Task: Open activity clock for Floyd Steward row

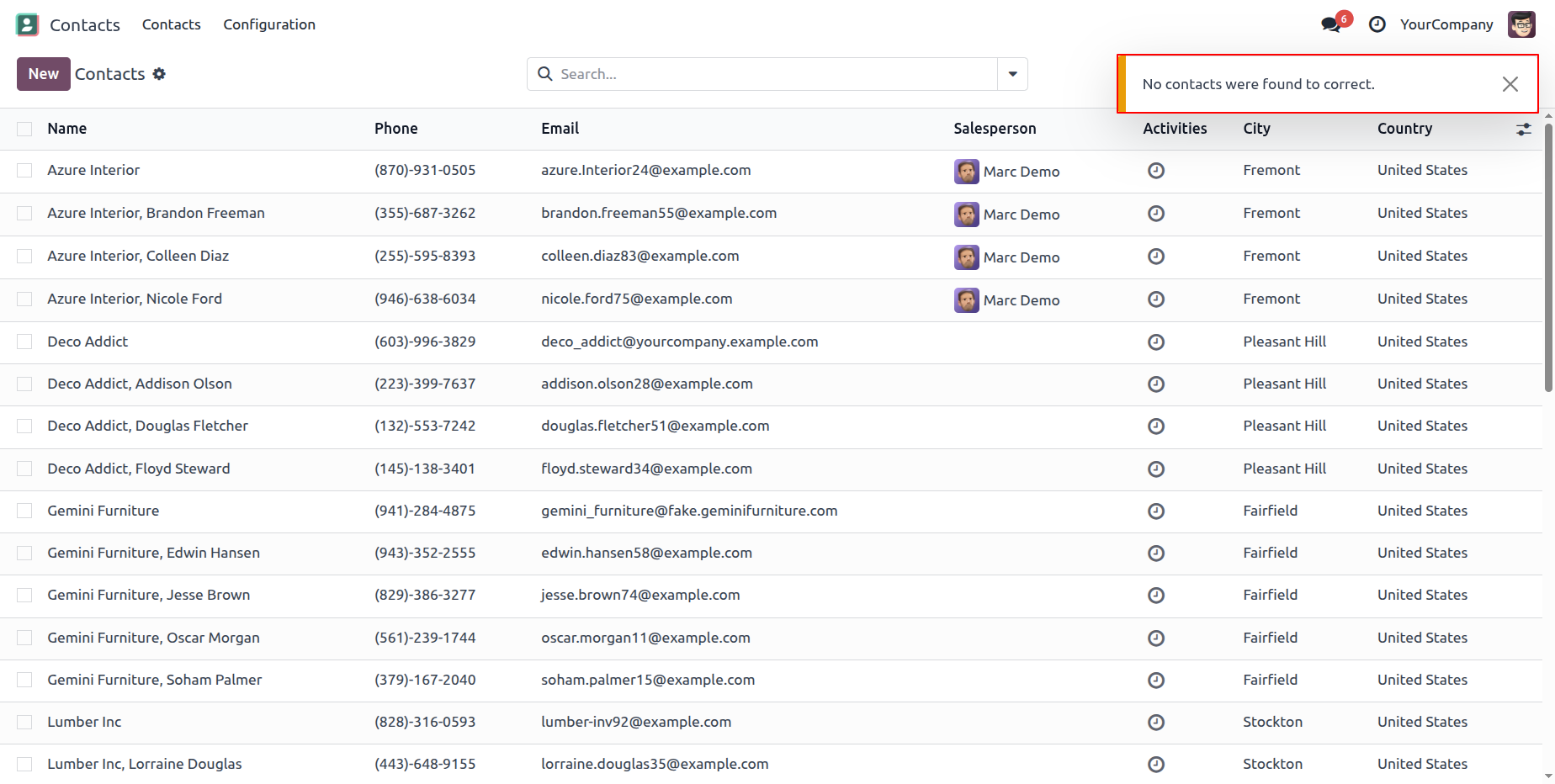Action: point(1156,469)
